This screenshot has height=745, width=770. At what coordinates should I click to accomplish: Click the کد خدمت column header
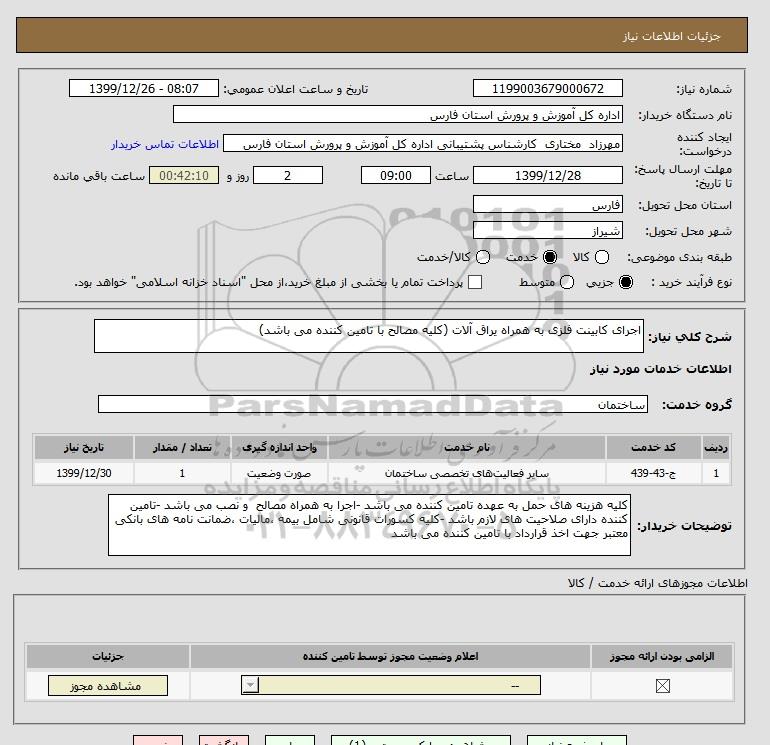(653, 447)
